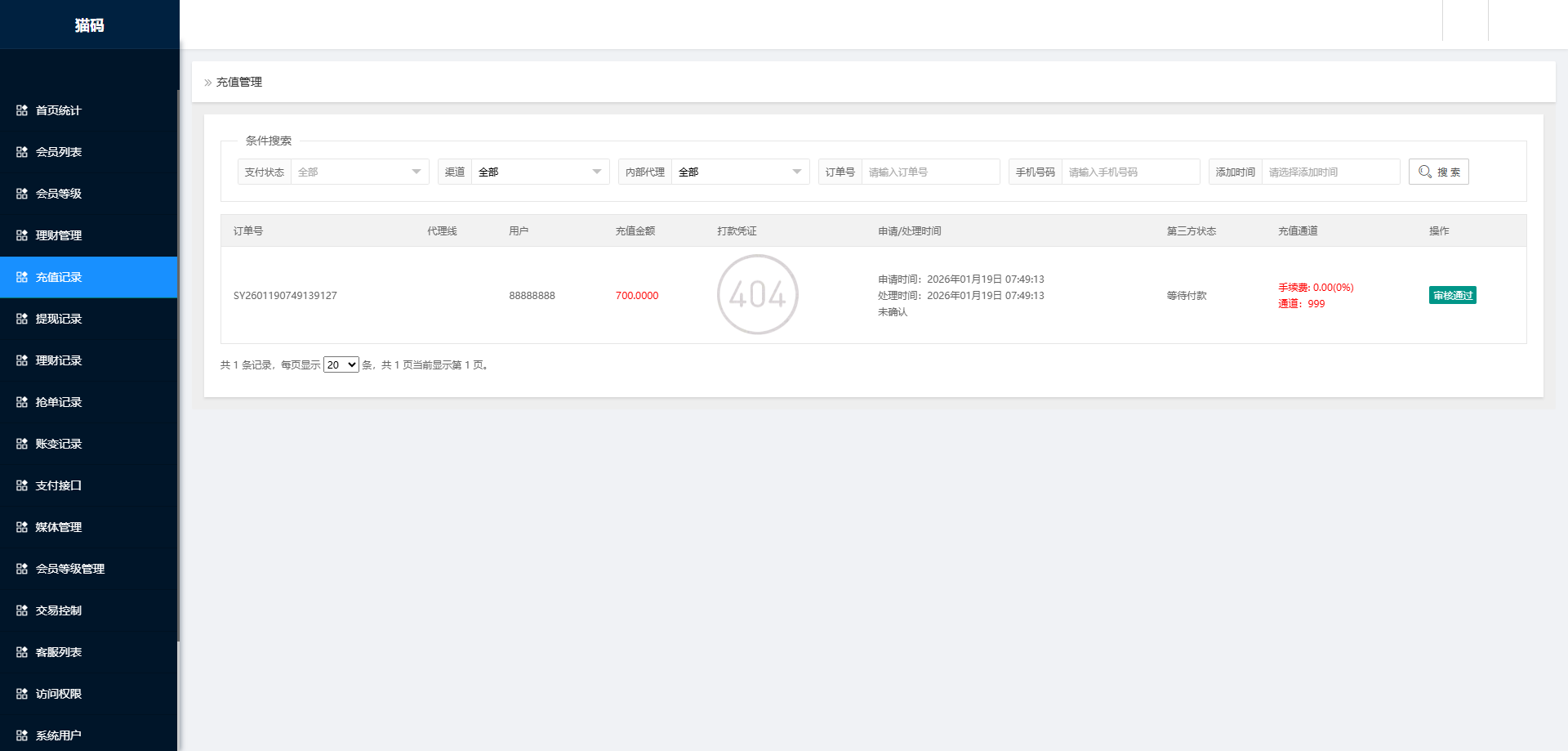Open the 支付状态 dropdown
1568x751 pixels.
coord(359,172)
